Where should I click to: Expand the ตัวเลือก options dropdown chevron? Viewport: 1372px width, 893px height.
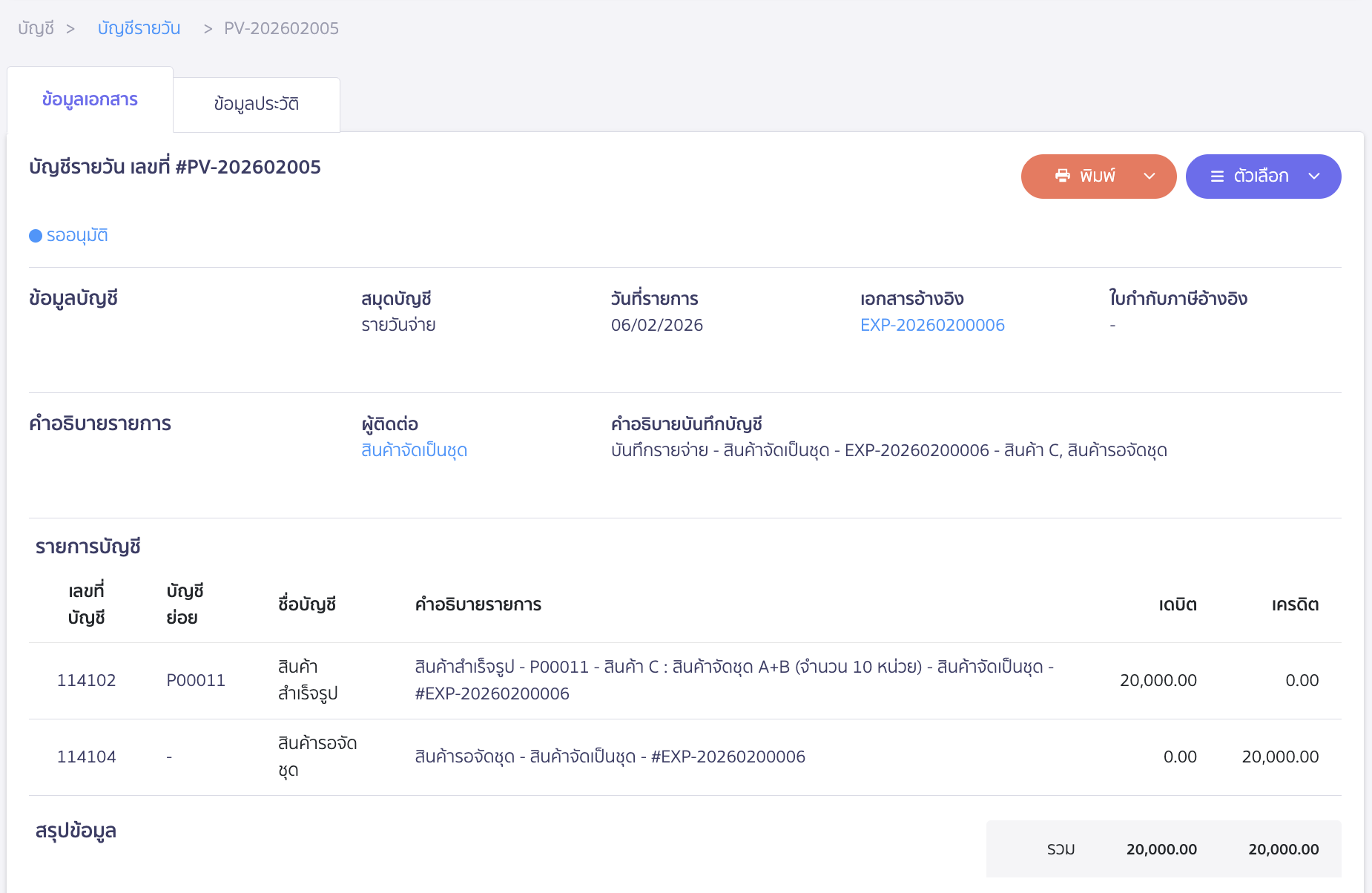tap(1314, 177)
